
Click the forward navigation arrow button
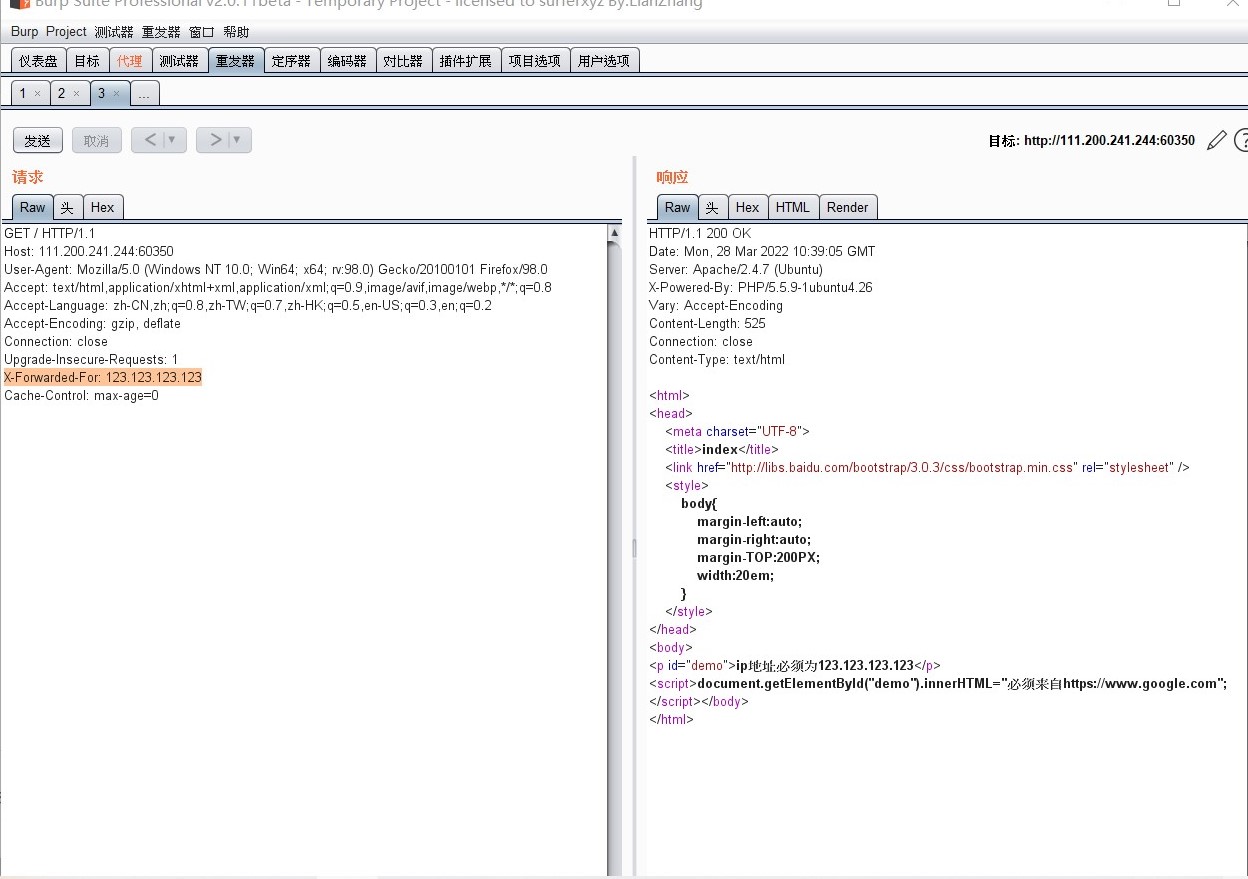coord(215,140)
